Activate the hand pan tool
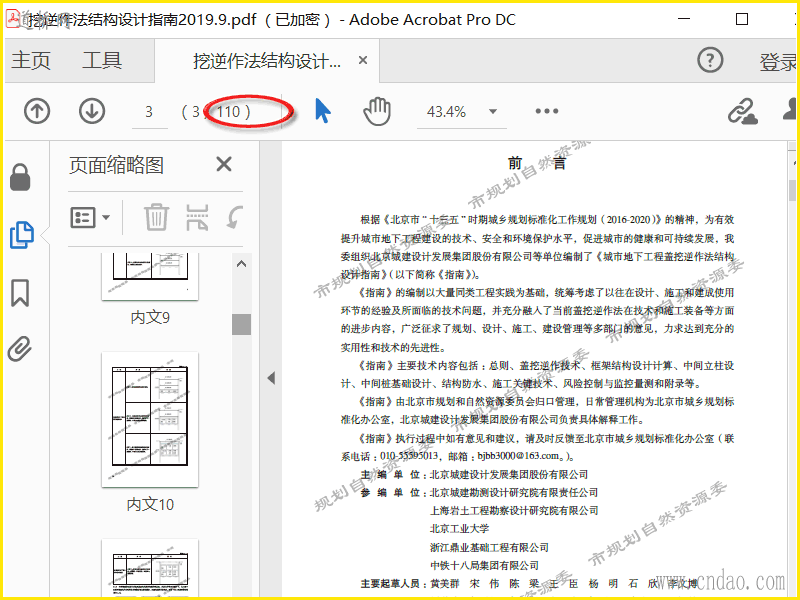The height and width of the screenshot is (600, 800). pos(377,111)
